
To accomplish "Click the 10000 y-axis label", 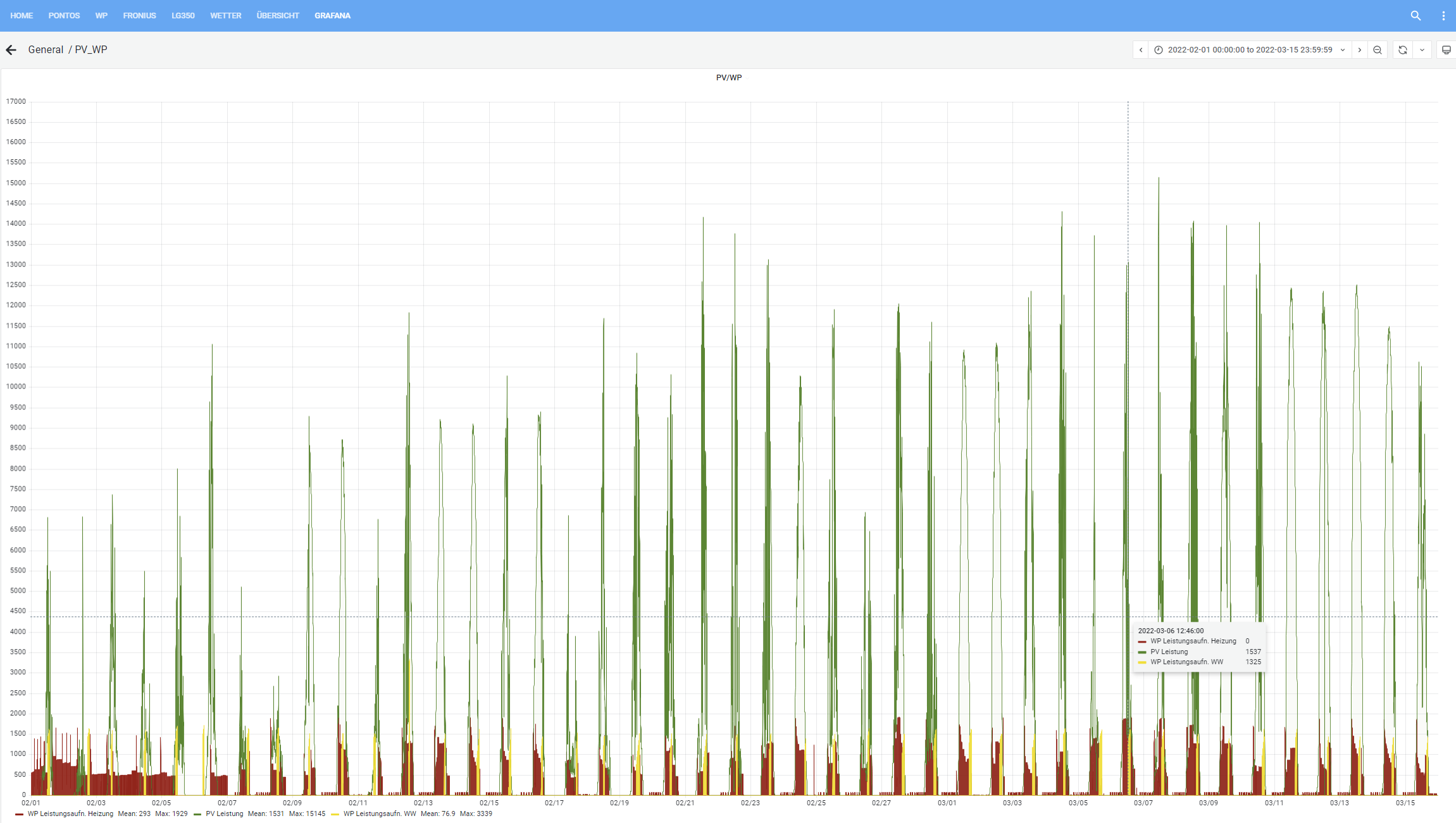I will [16, 387].
